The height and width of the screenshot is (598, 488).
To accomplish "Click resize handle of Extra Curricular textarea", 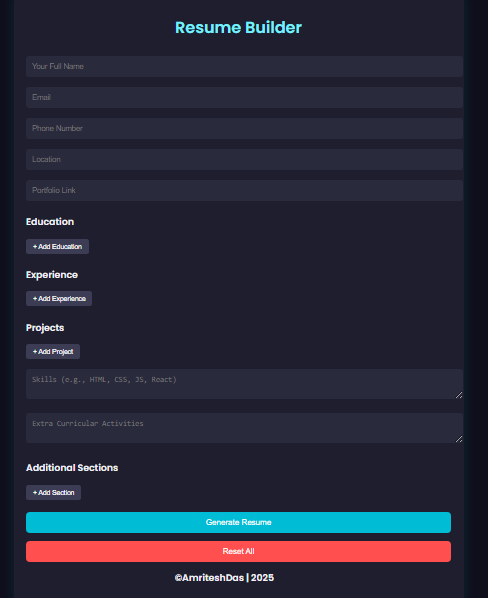I will click(x=459, y=439).
